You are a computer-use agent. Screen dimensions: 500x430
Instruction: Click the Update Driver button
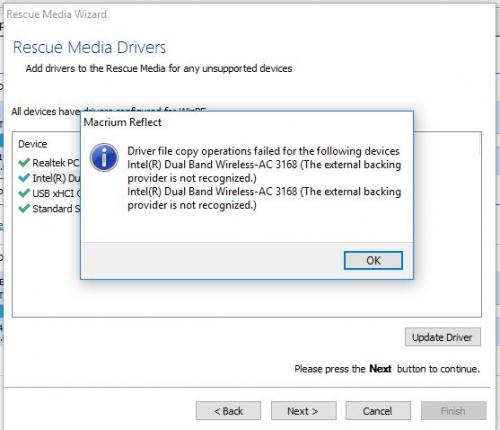point(443,337)
